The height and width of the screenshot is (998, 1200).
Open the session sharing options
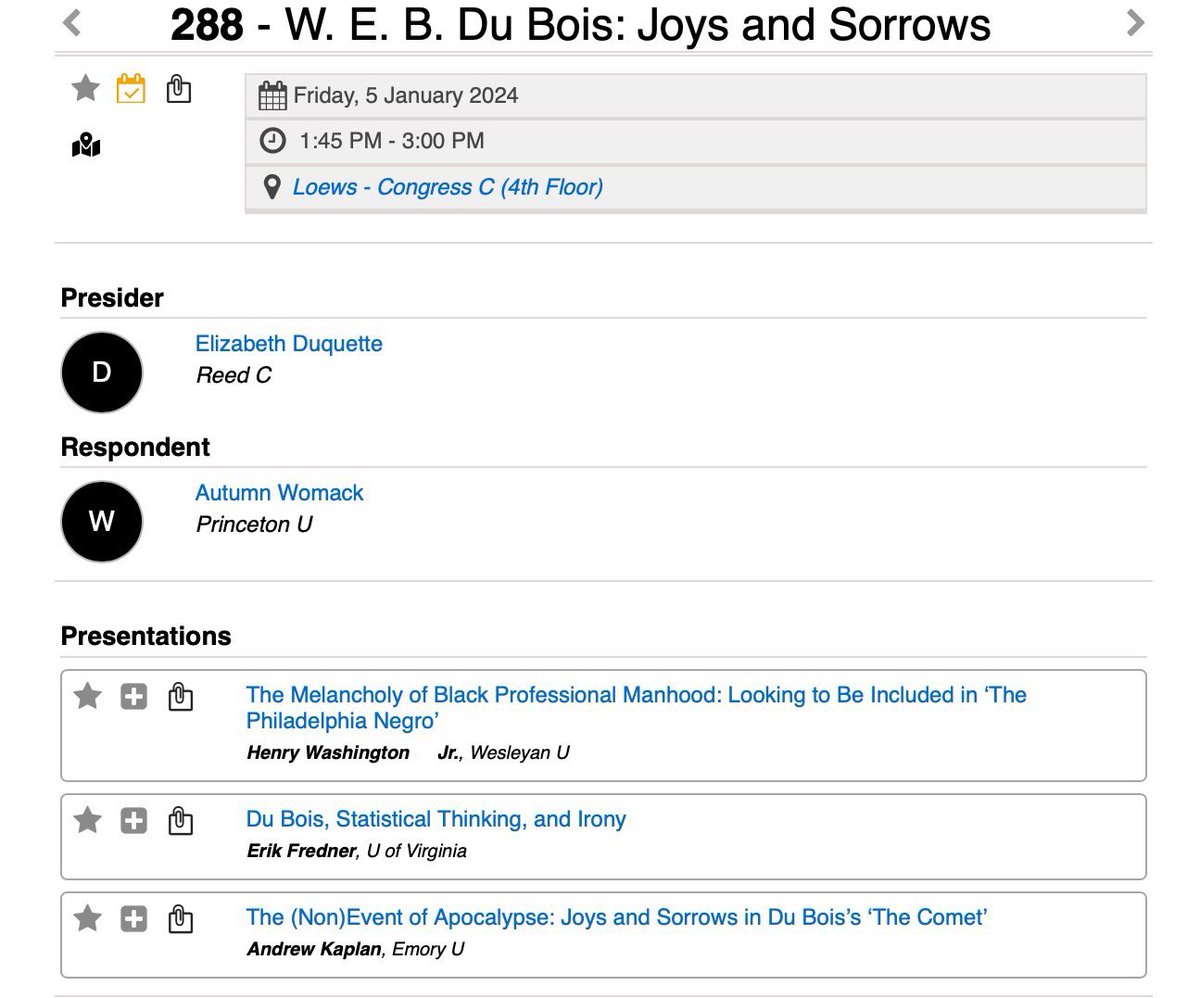tap(179, 89)
